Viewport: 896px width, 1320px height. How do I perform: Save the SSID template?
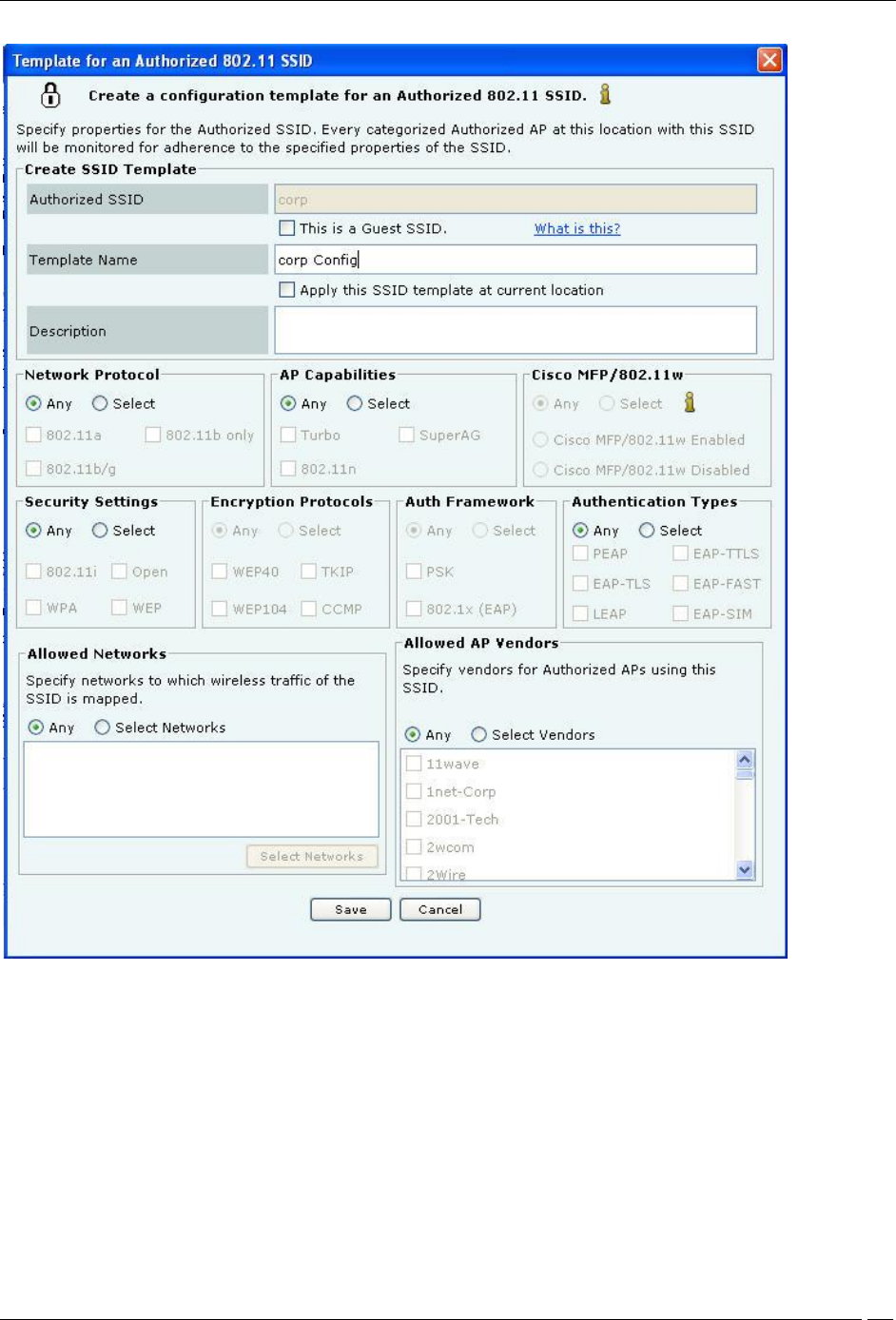(x=351, y=909)
